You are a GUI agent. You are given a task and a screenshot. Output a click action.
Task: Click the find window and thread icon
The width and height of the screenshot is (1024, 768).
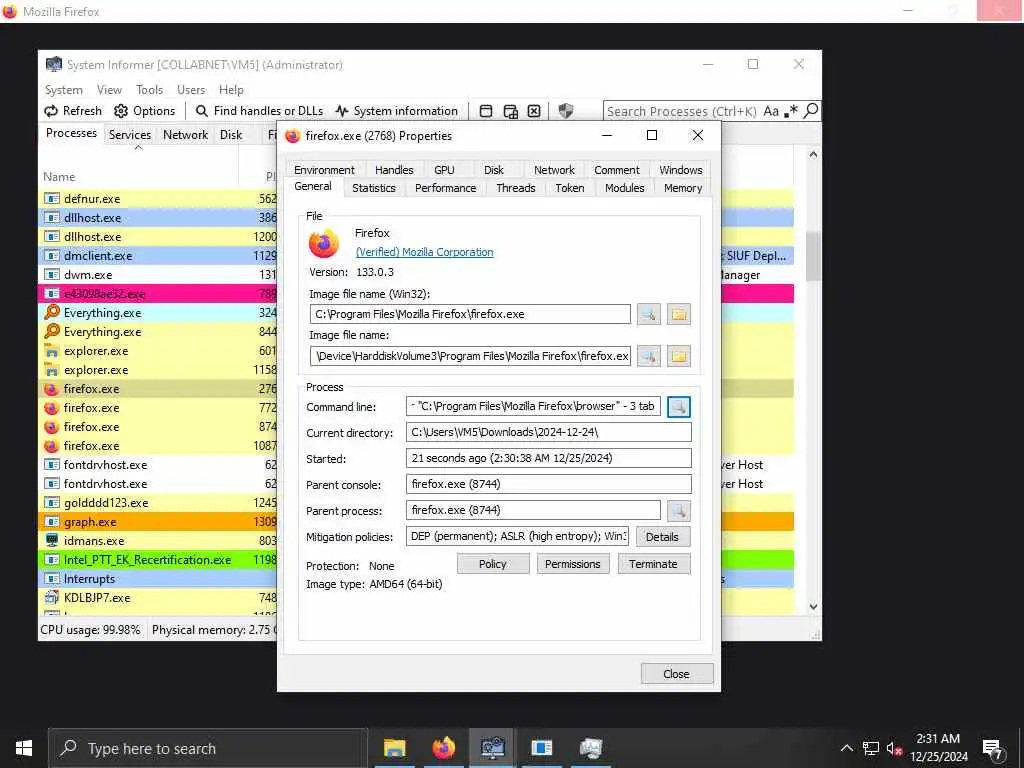511,111
